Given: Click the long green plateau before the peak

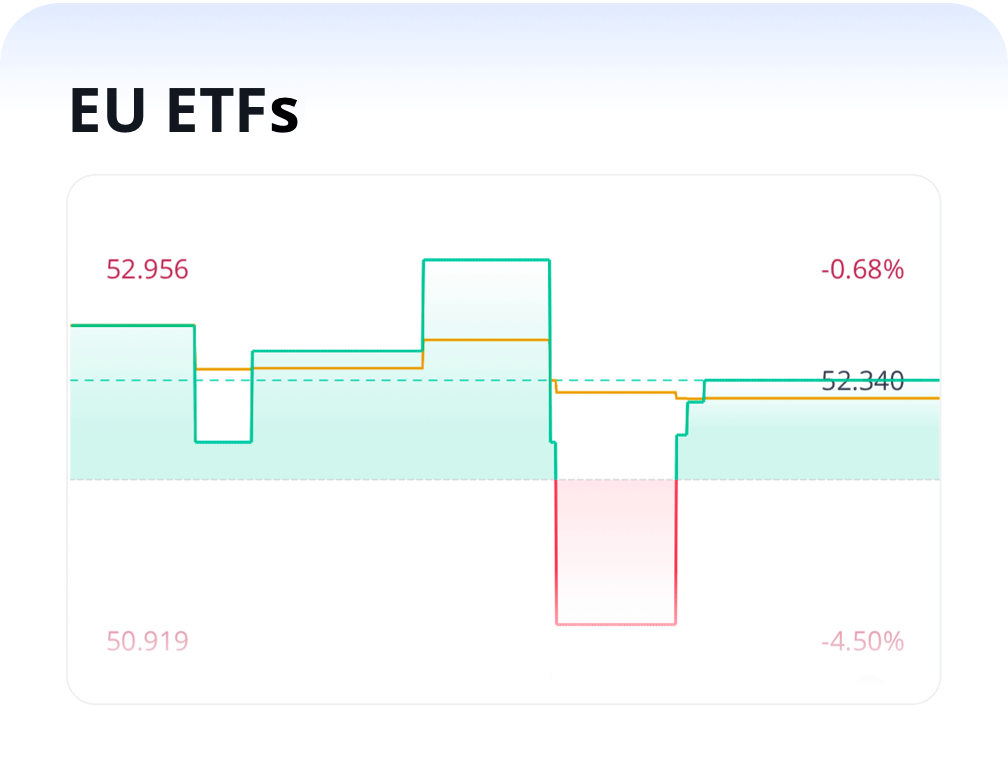Looking at the screenshot, I should [338, 351].
